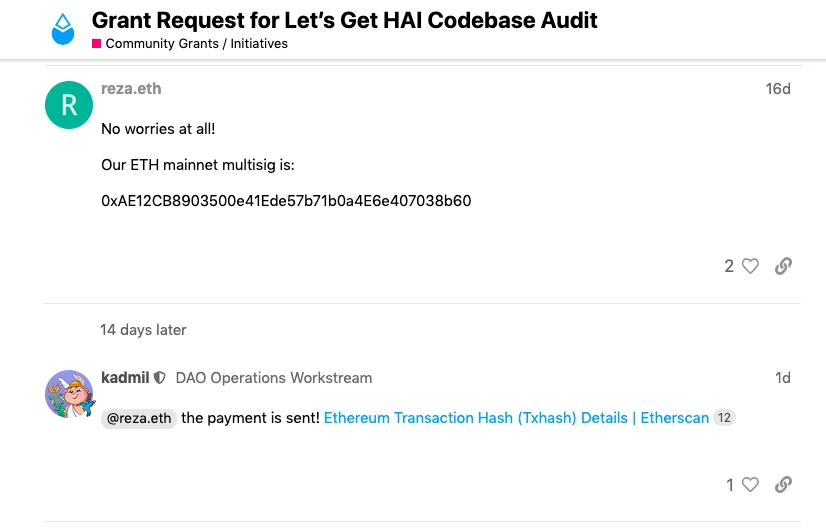
Task: Click the 1d post date timestamp
Action: (782, 378)
